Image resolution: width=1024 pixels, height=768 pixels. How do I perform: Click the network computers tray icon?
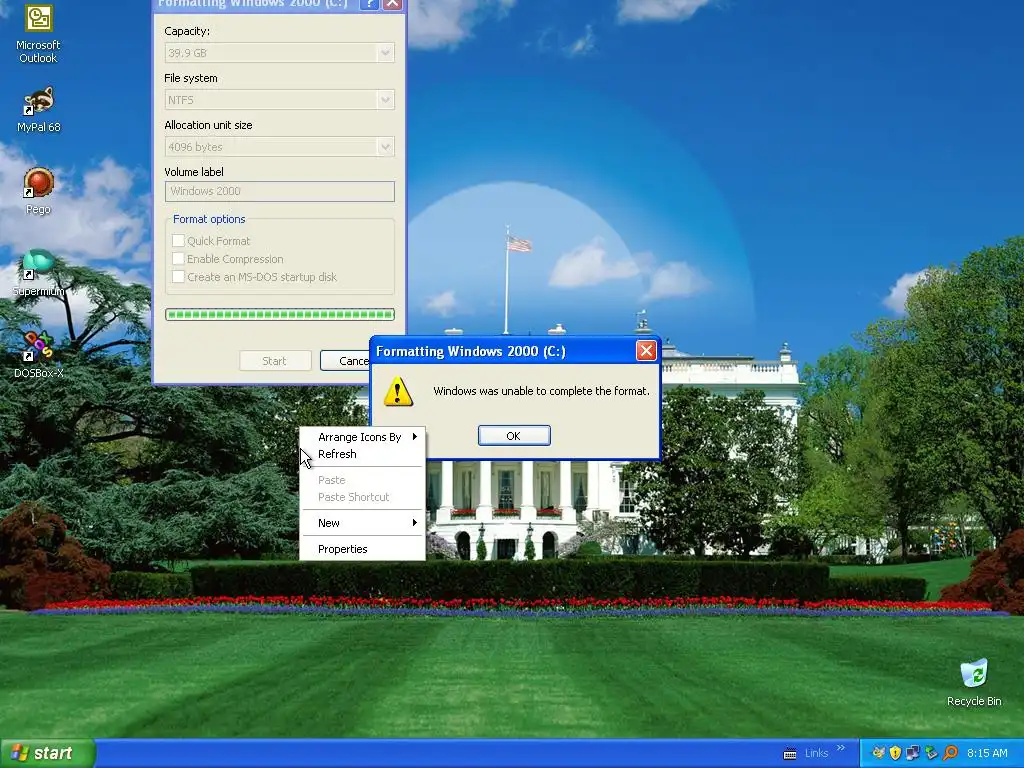pyautogui.click(x=913, y=753)
